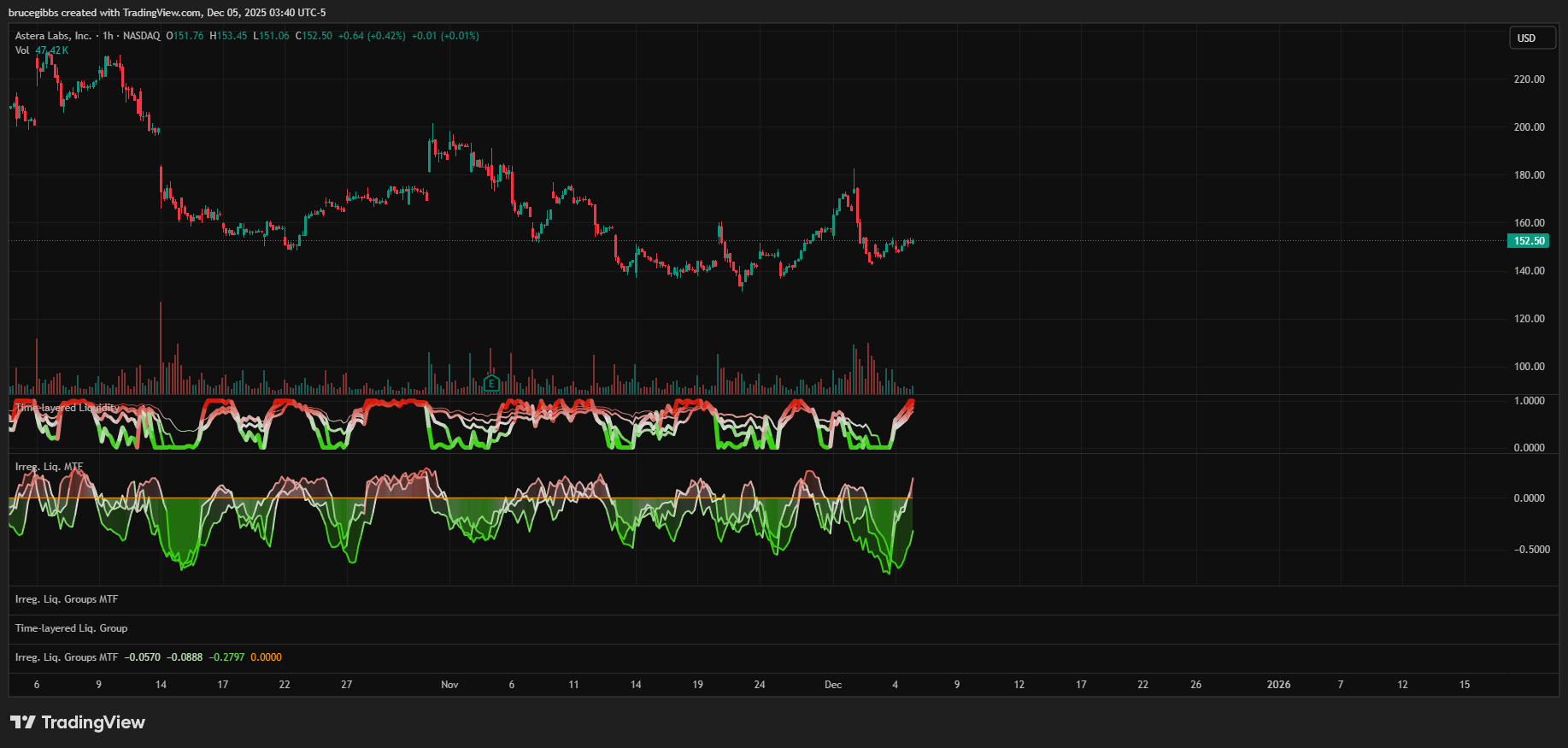
Task: Expand the collapsed Time-layered Liq. Group pane
Action: pyautogui.click(x=71, y=628)
